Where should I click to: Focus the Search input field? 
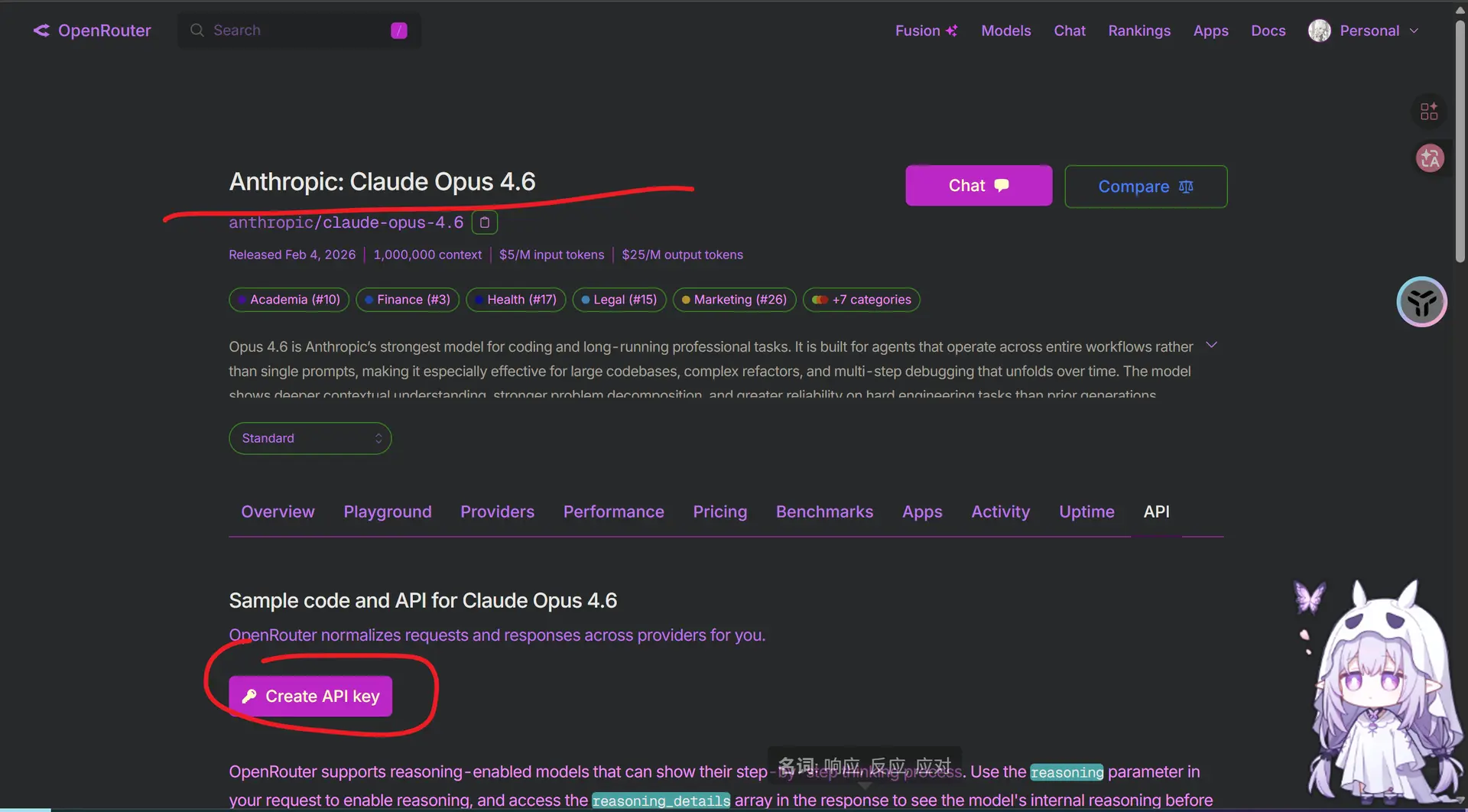[x=299, y=31]
